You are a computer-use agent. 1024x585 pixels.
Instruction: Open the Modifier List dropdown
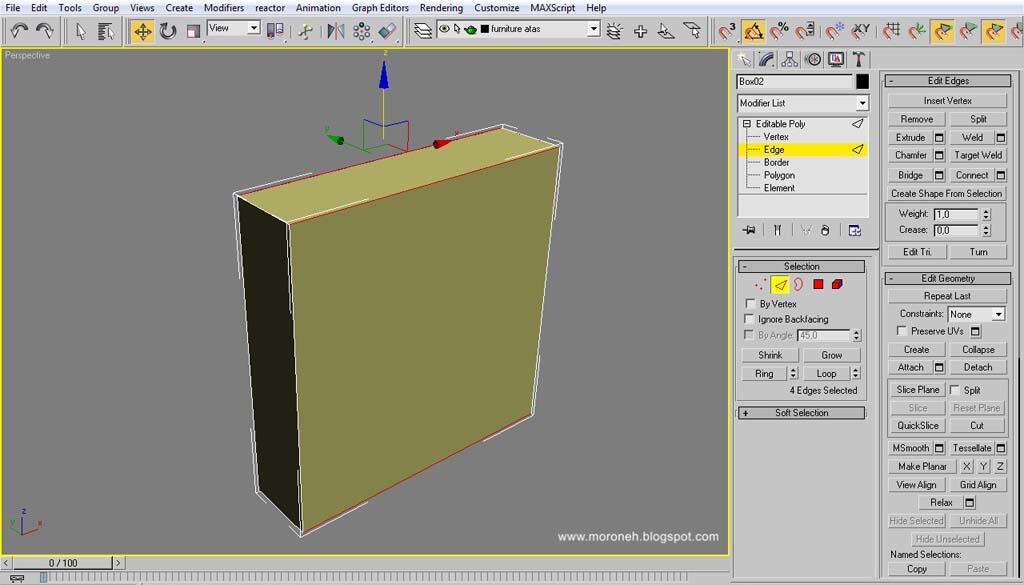pyautogui.click(x=803, y=103)
